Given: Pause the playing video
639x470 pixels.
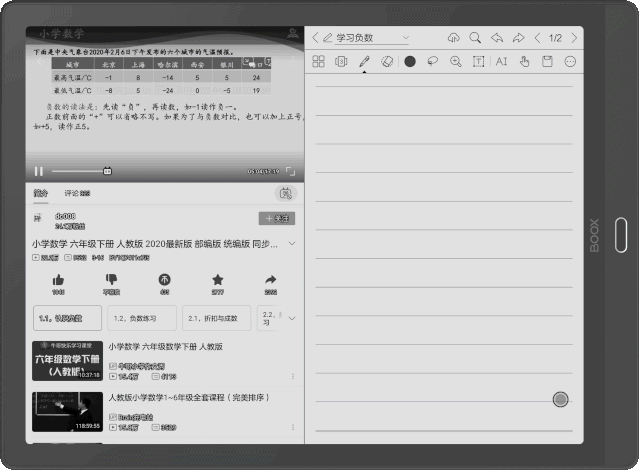Looking at the screenshot, I should 39,171.
